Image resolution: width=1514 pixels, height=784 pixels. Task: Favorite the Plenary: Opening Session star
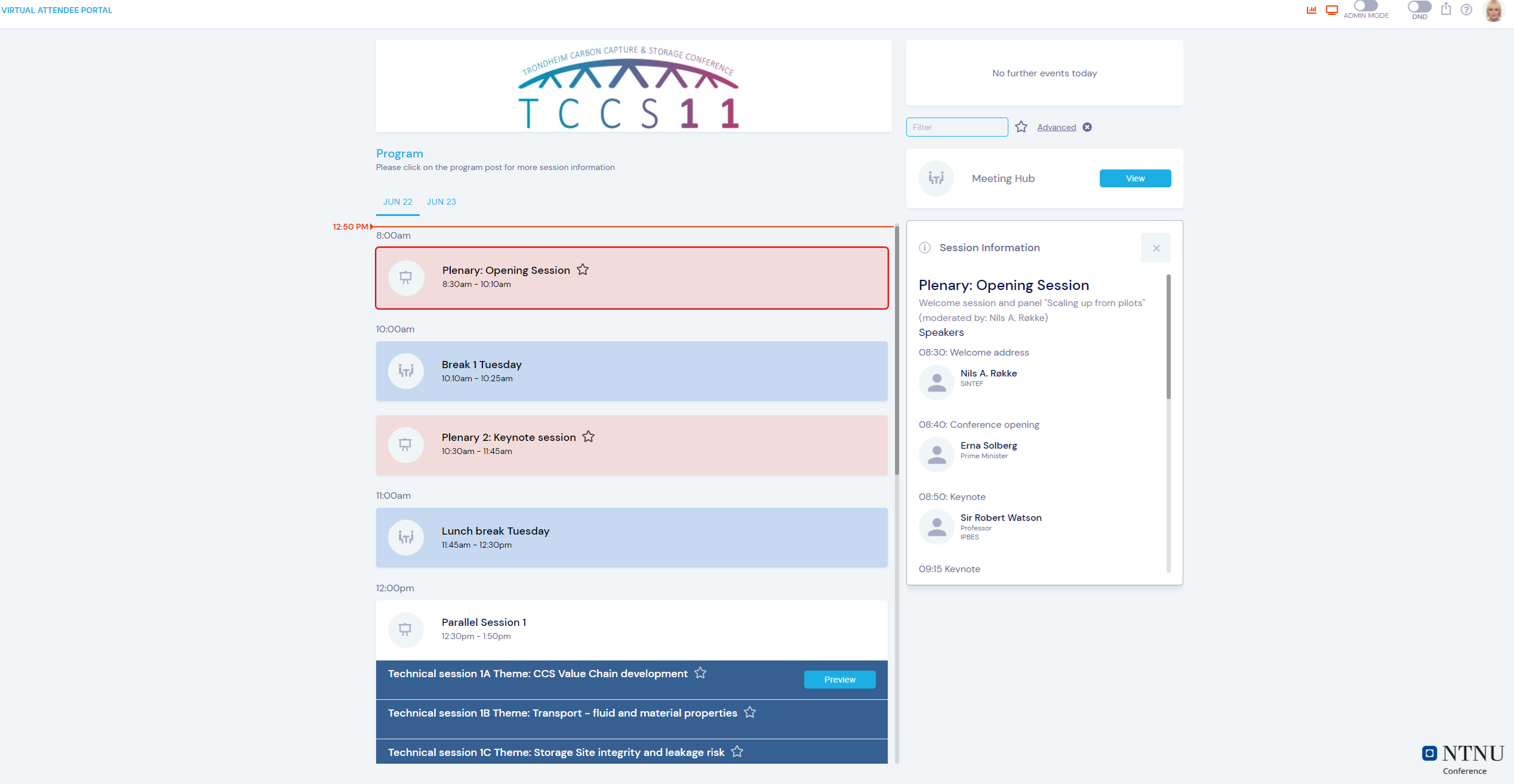coord(583,270)
